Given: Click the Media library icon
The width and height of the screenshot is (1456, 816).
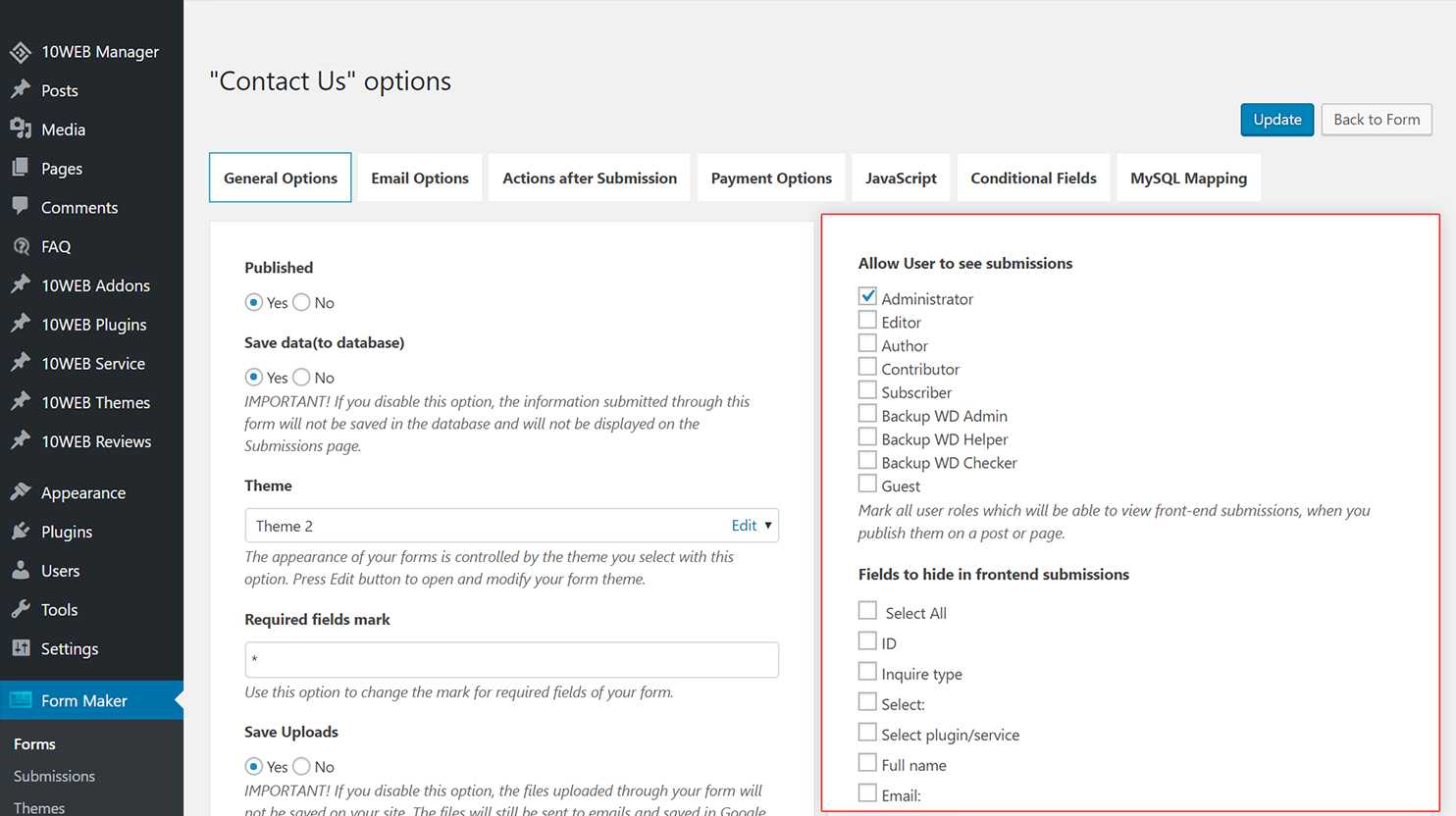Looking at the screenshot, I should pos(21,128).
